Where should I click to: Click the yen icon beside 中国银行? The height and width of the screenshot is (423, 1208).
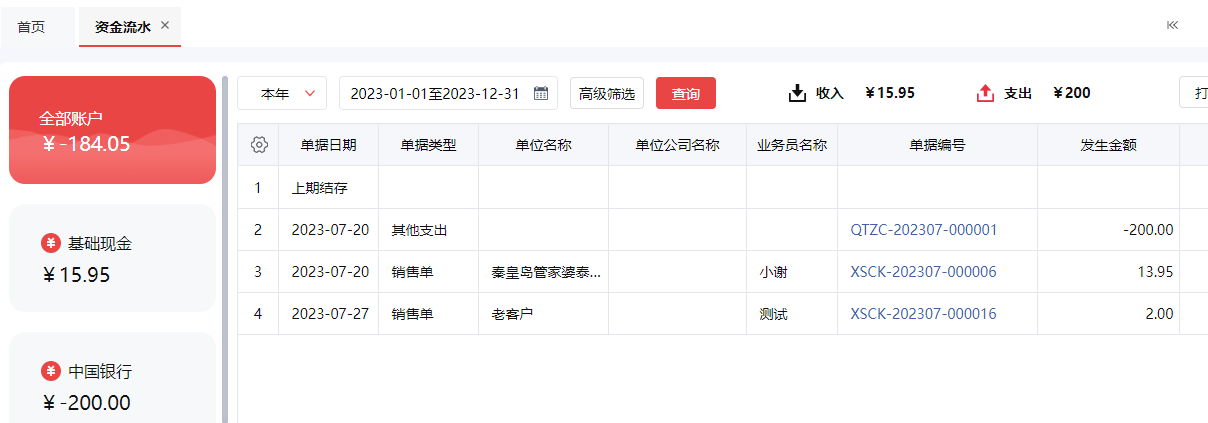(x=50, y=371)
